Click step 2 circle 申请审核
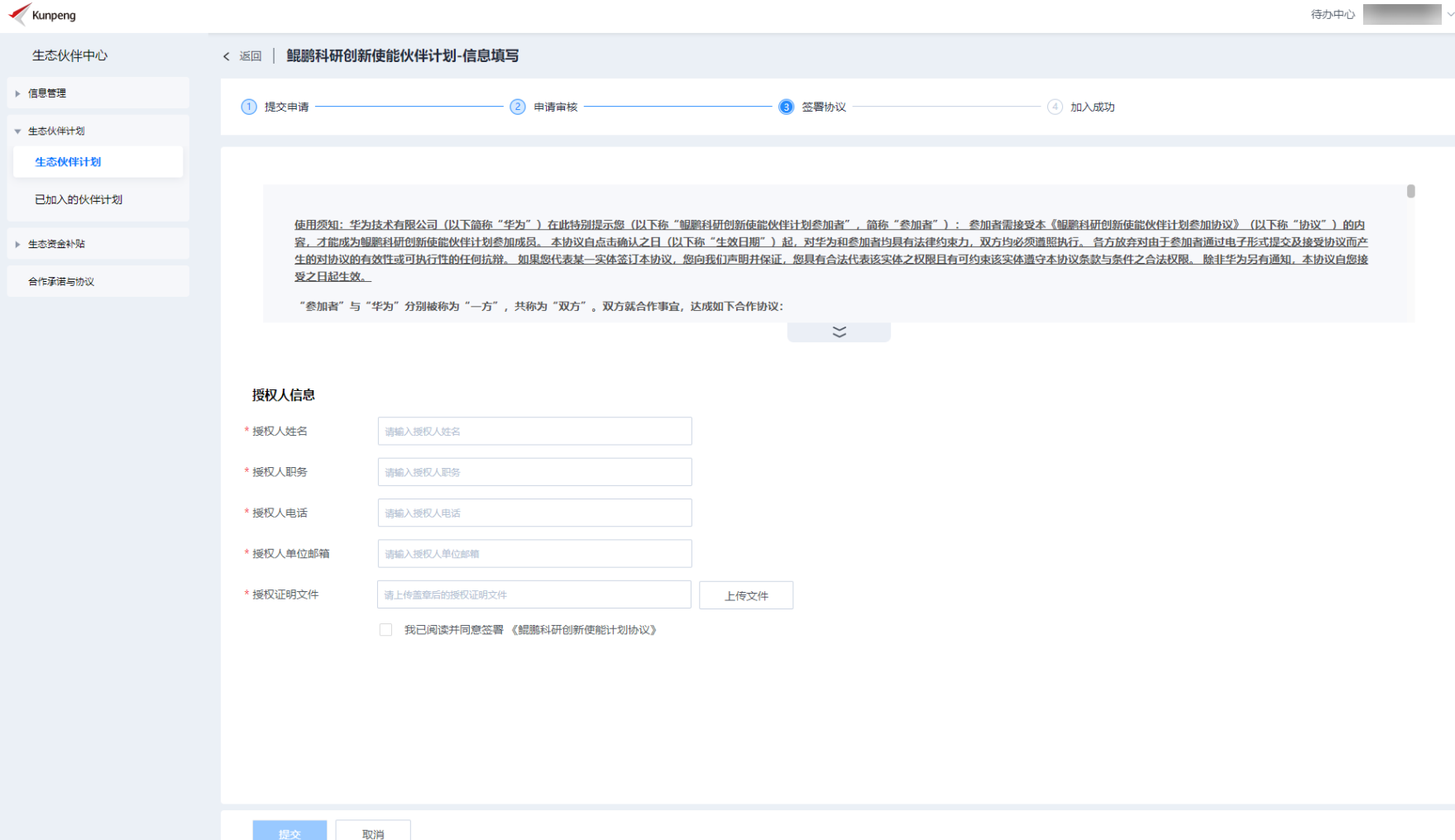The image size is (1455, 840). click(x=517, y=107)
